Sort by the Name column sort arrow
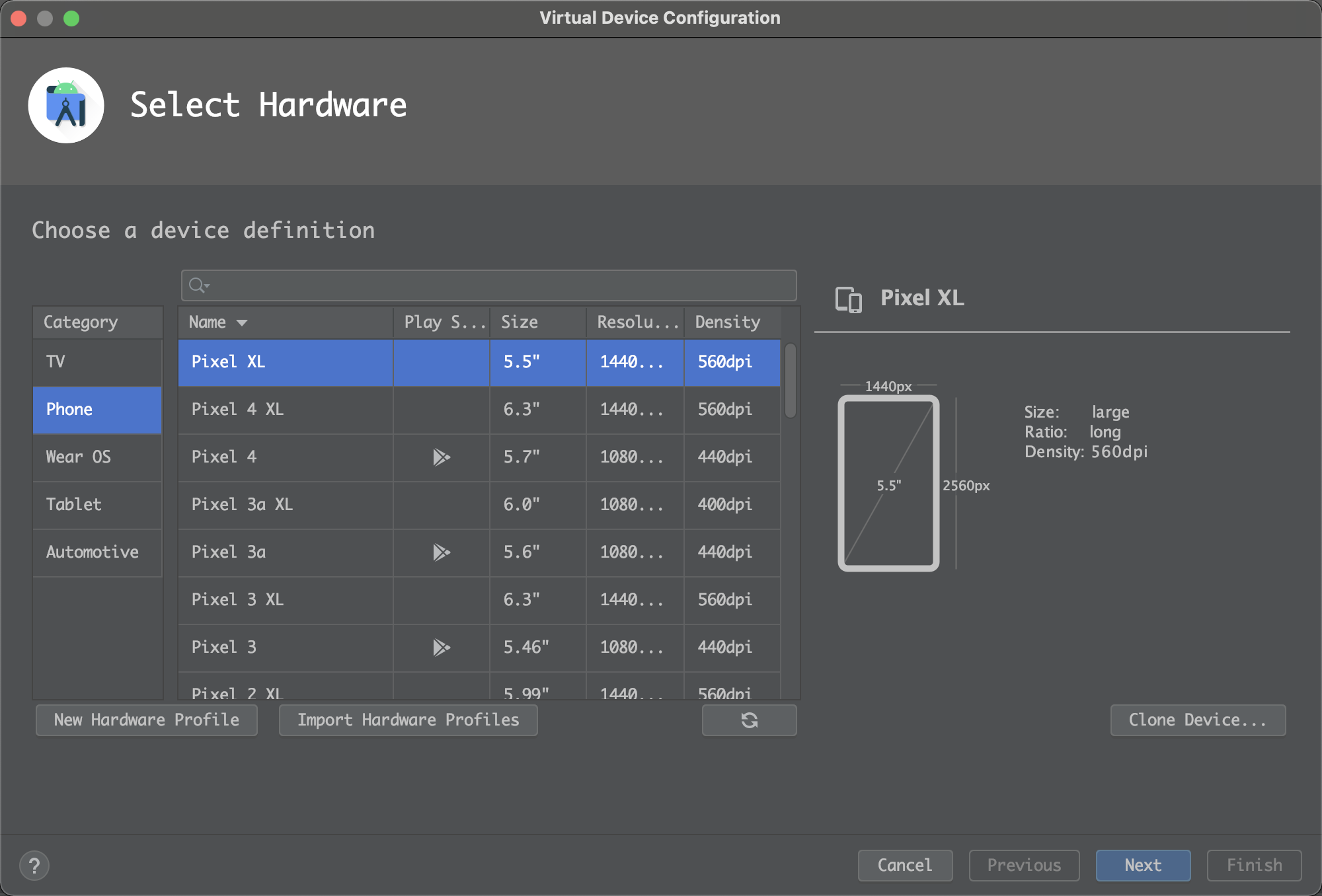The width and height of the screenshot is (1322, 896). [x=242, y=322]
